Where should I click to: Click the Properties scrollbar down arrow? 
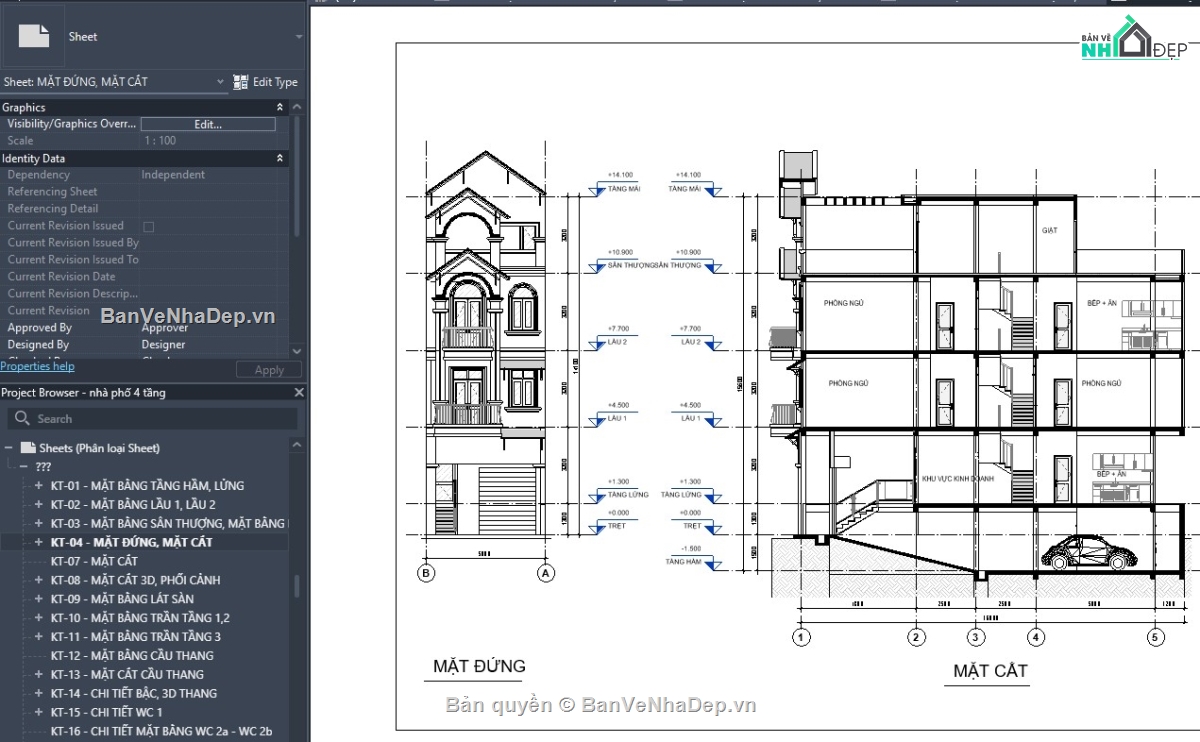click(x=296, y=351)
